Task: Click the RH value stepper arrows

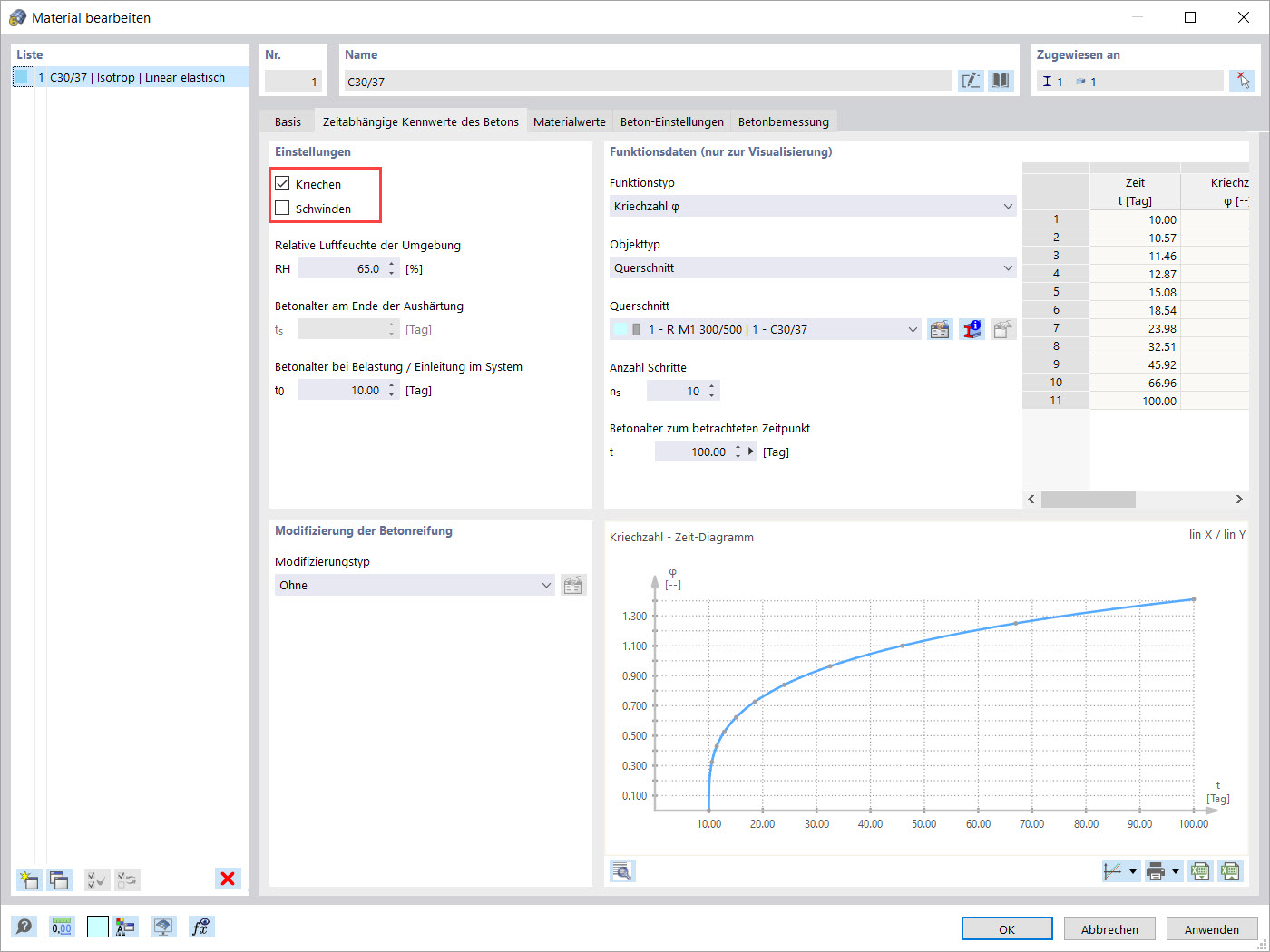Action: tap(392, 268)
